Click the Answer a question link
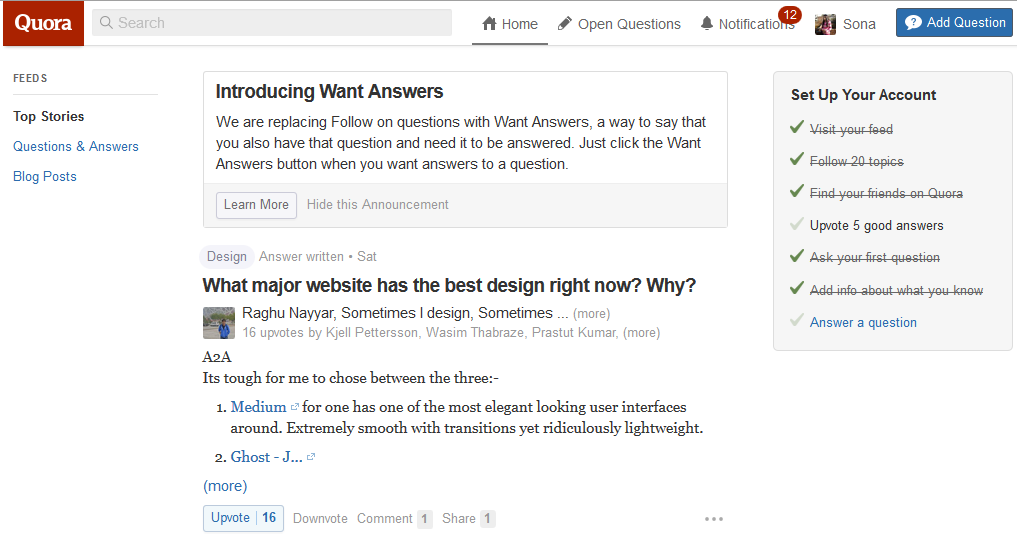Image resolution: width=1017 pixels, height=543 pixels. click(863, 322)
